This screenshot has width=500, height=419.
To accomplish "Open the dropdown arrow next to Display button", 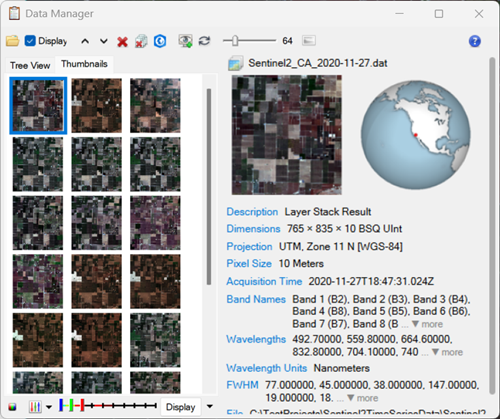I will click(x=210, y=406).
